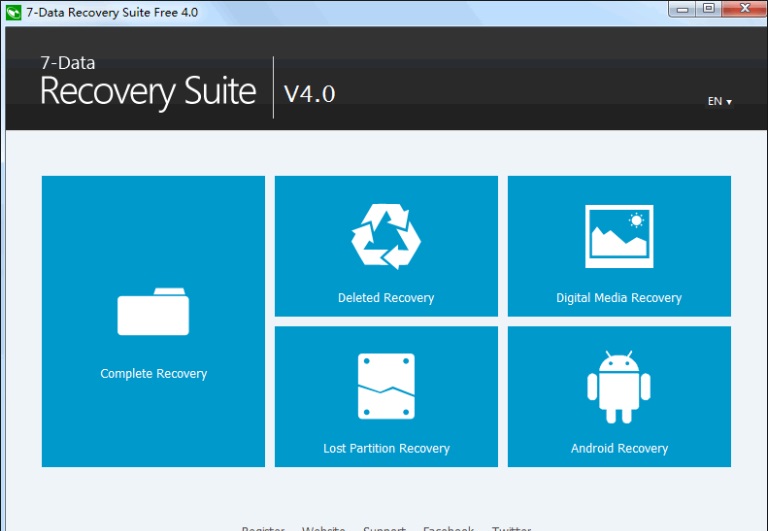Choose Android Recovery robot tile
The height and width of the screenshot is (531, 768).
point(619,397)
